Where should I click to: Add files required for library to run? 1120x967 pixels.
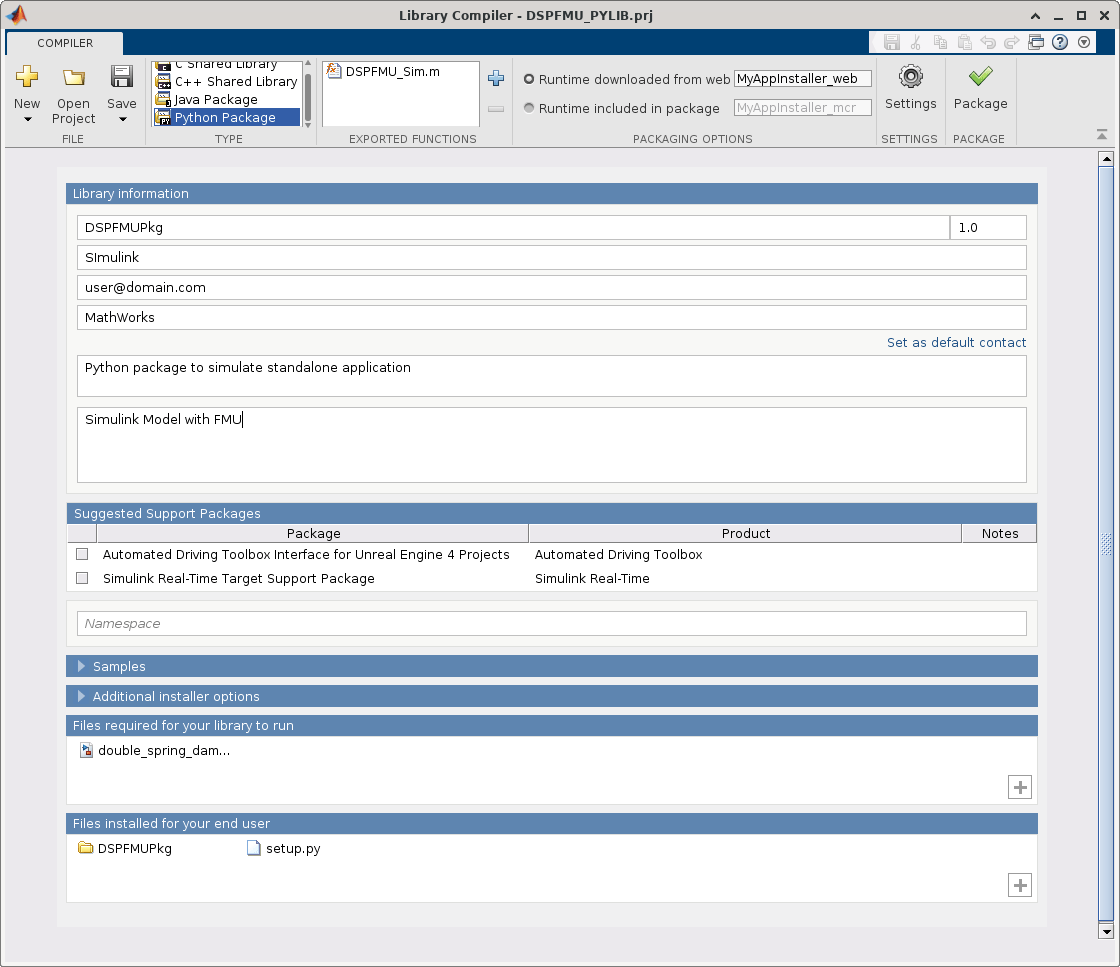(1019, 788)
